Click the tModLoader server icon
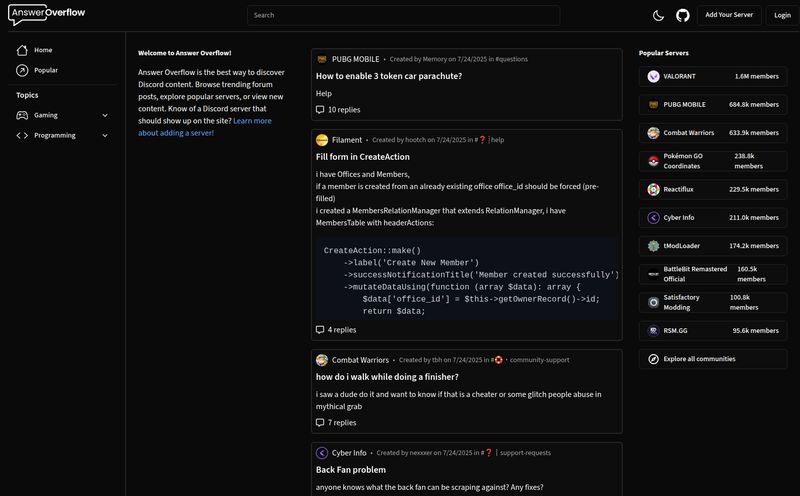This screenshot has height=496, width=800. (x=653, y=246)
